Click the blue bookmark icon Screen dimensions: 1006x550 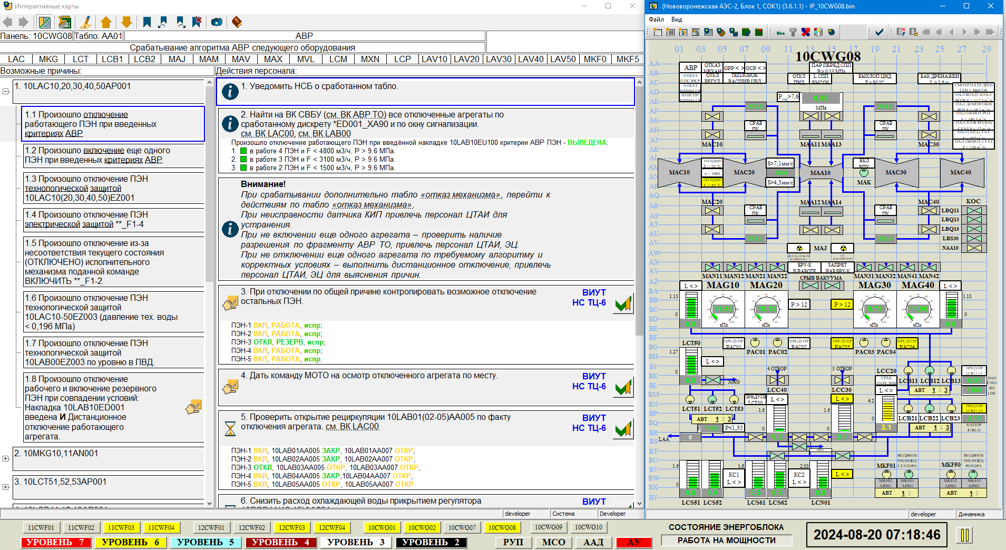click(x=147, y=22)
